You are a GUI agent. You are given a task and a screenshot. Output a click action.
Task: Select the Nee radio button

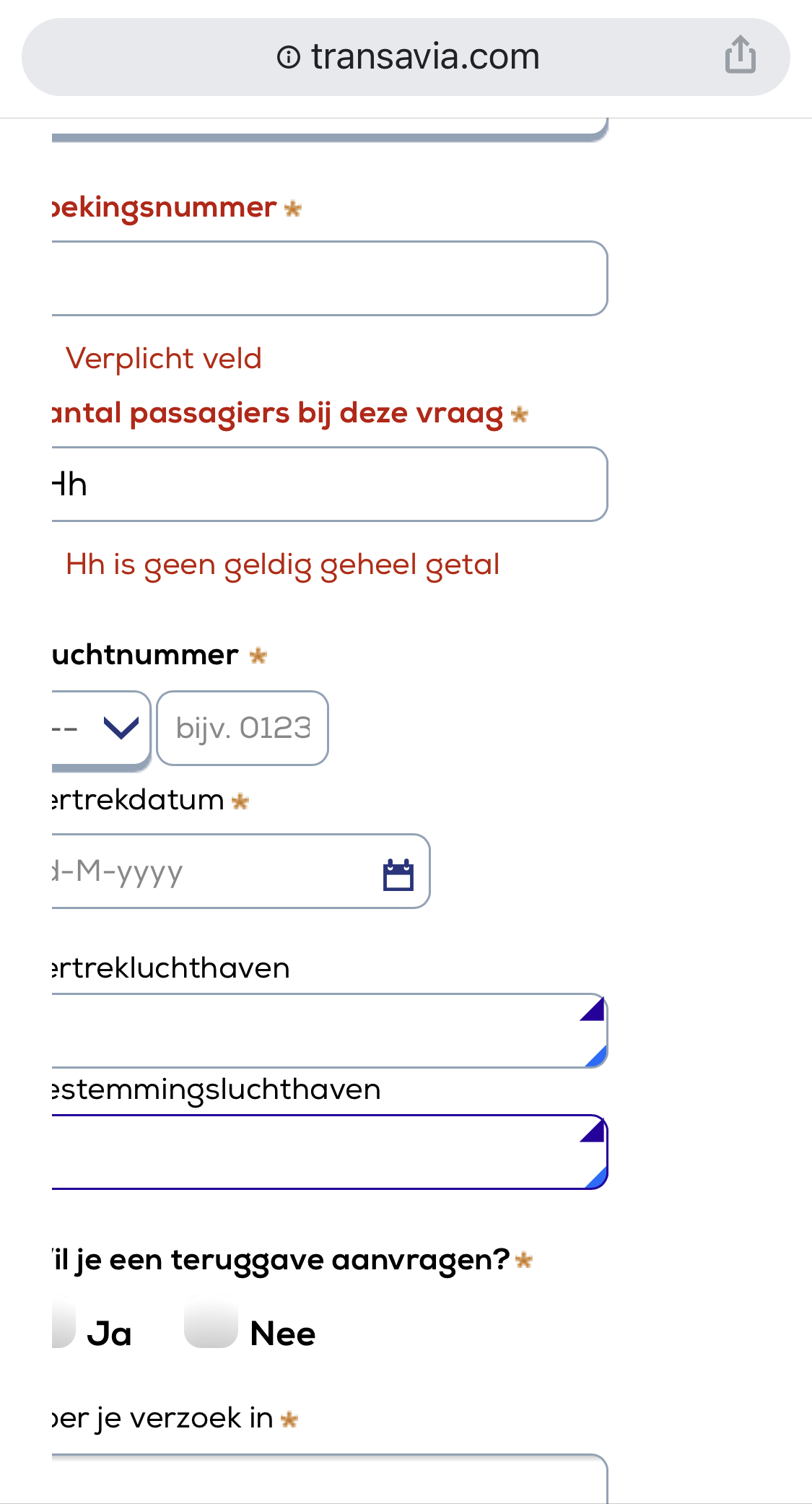click(x=211, y=1323)
